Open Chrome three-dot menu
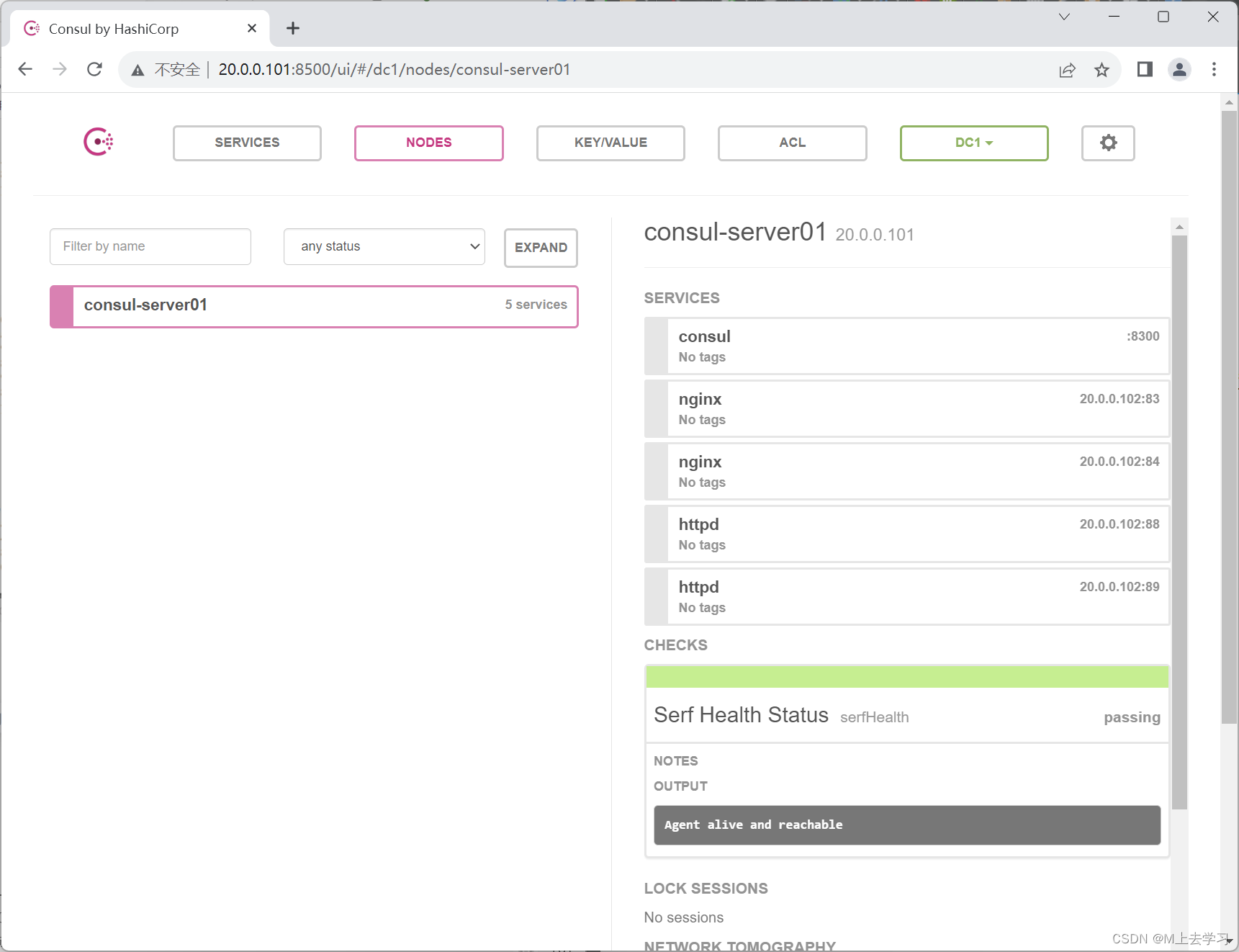The height and width of the screenshot is (952, 1239). (x=1214, y=69)
